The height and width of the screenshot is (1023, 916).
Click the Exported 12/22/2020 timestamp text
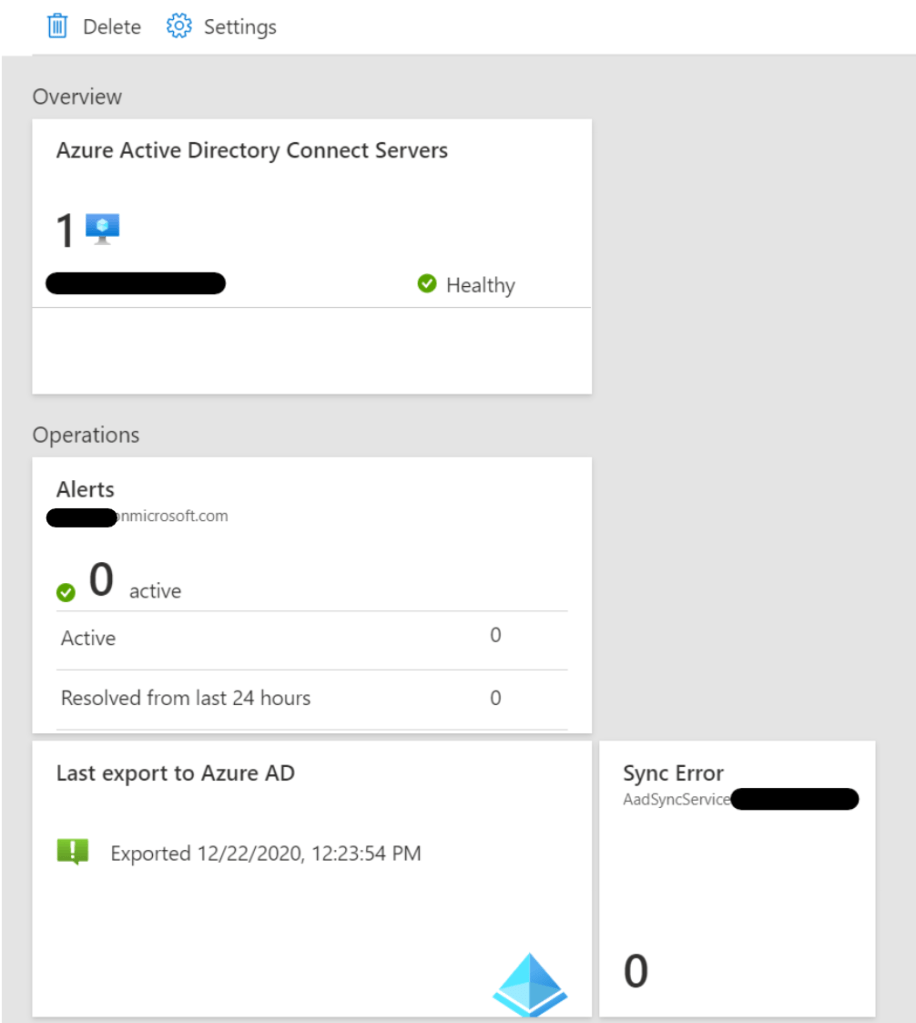pyautogui.click(x=265, y=854)
